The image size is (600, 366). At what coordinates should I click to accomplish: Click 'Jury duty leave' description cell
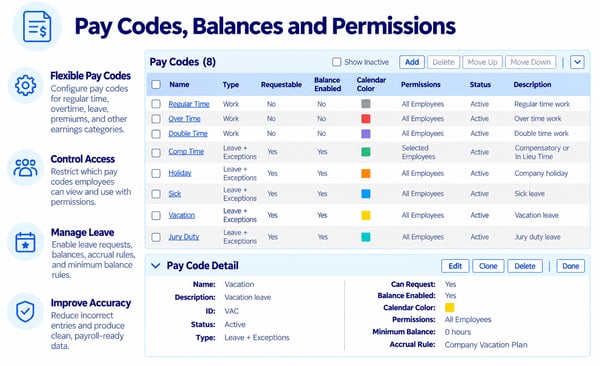tap(537, 237)
